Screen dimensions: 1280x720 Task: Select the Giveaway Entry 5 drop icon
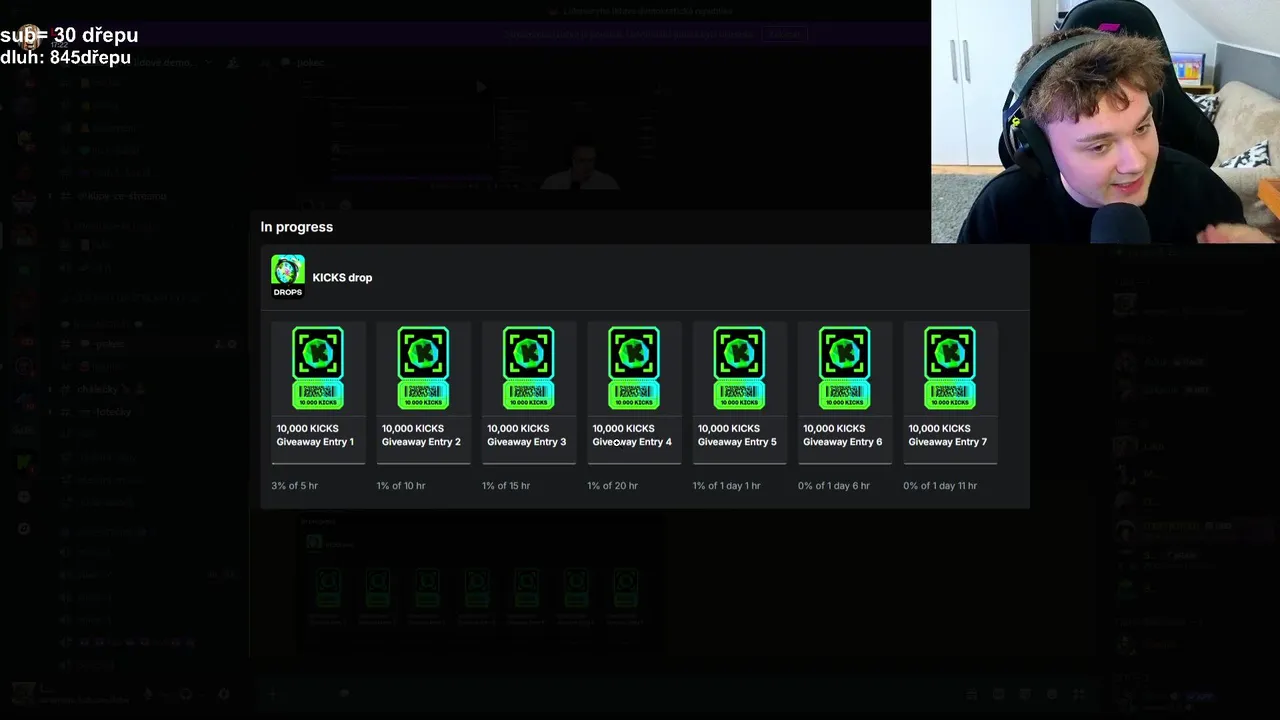[x=739, y=368]
